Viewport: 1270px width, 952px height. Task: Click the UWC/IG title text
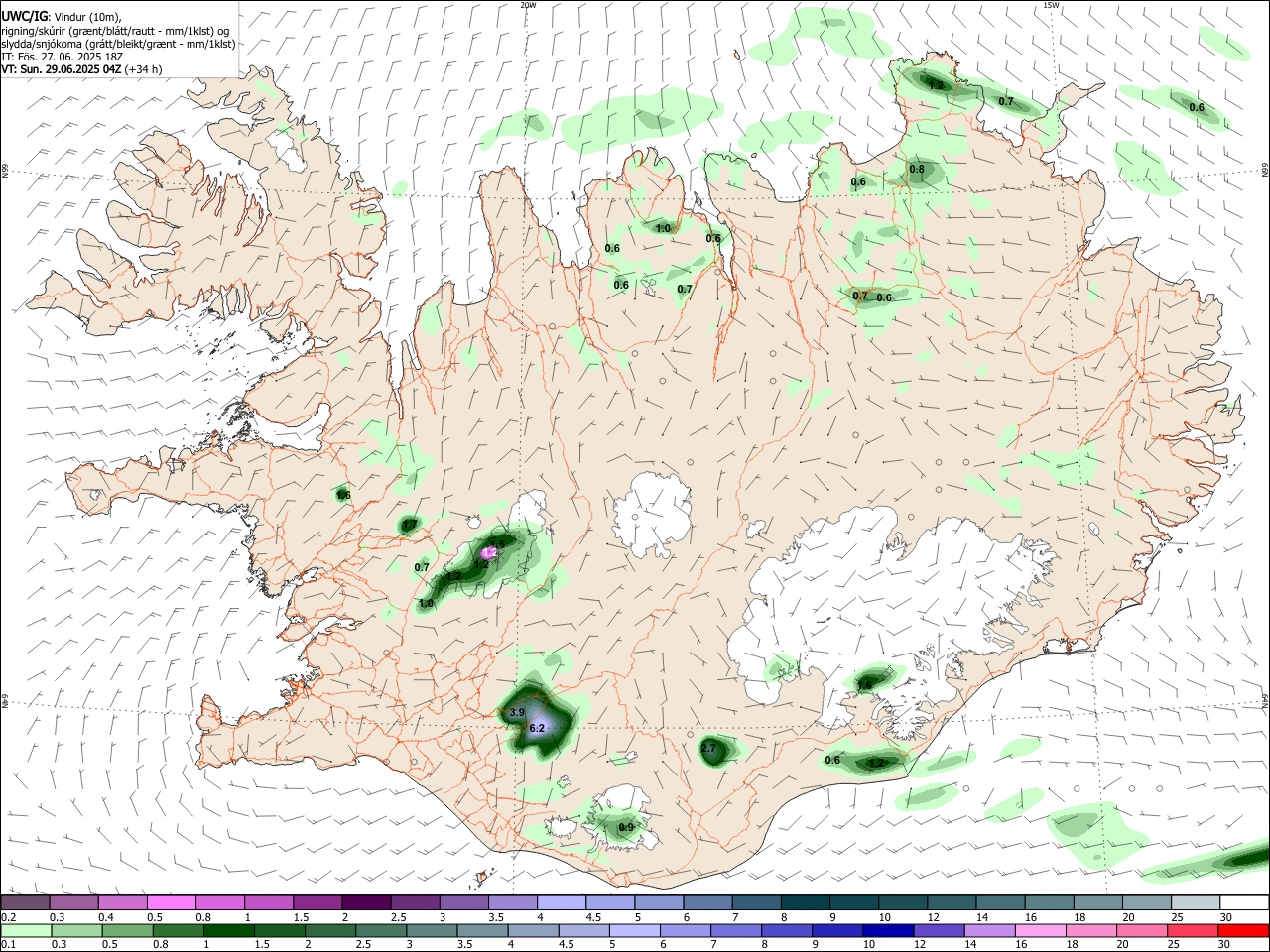pos(24,17)
